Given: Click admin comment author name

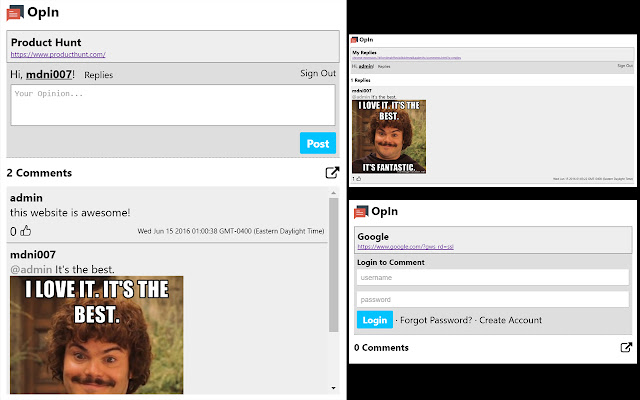Looking at the screenshot, I should (26, 198).
